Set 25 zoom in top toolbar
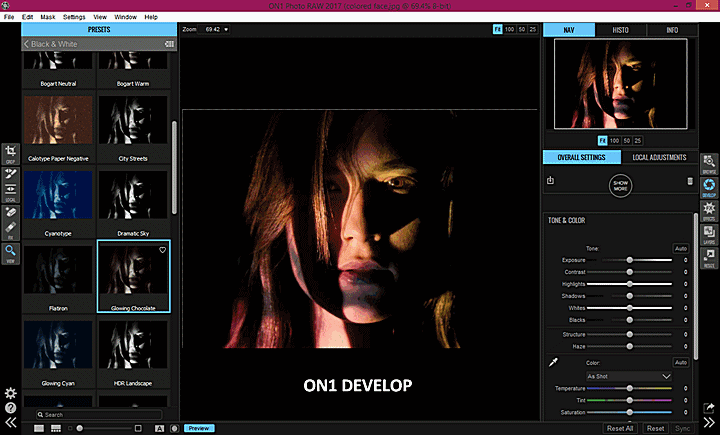The image size is (720, 435). 533,29
